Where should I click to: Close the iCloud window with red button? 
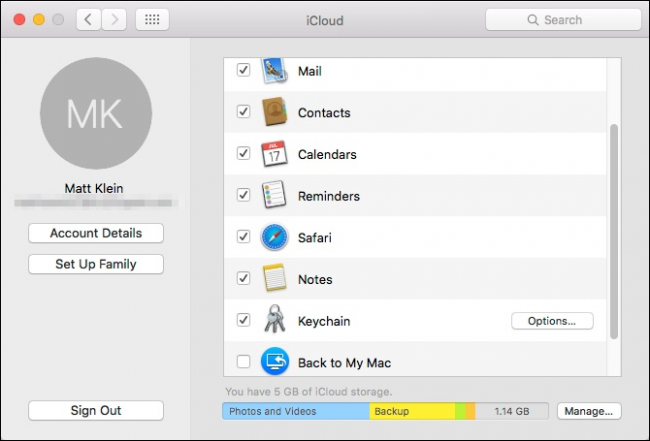pyautogui.click(x=19, y=19)
